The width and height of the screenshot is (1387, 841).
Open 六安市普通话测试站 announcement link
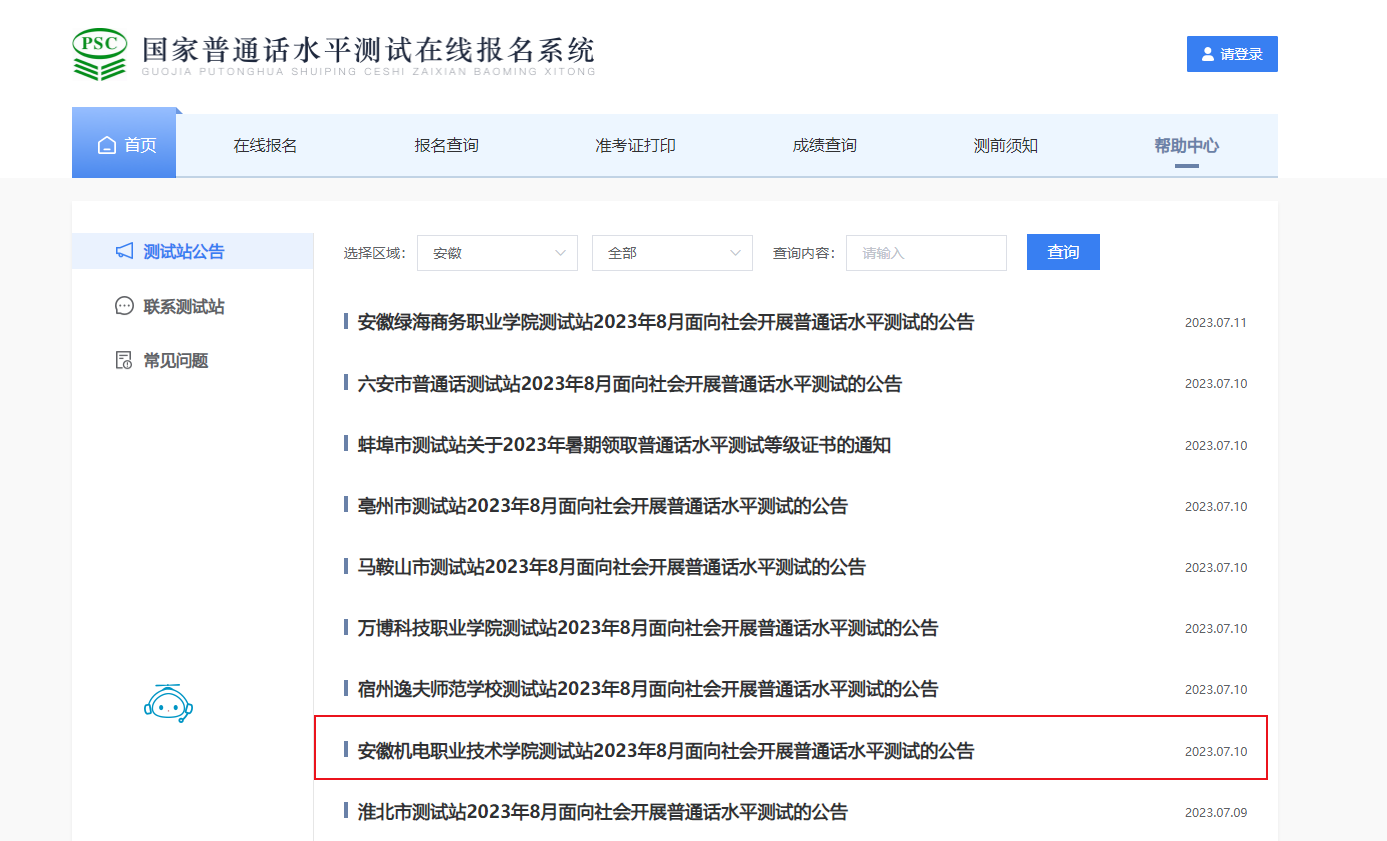tap(629, 384)
